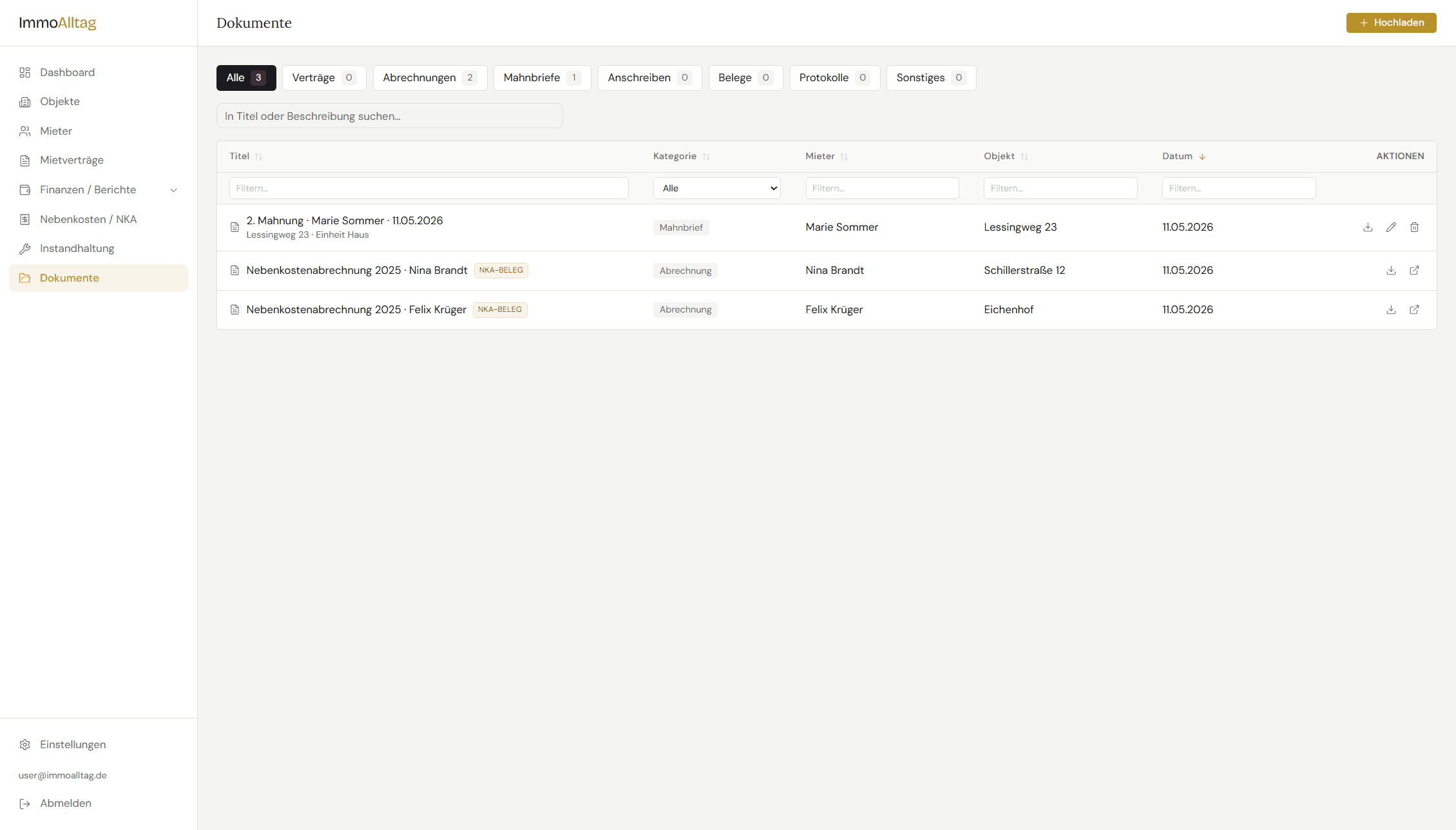Click the Dokumente folder icon
Viewport: 1456px width, 830px height.
(x=25, y=278)
